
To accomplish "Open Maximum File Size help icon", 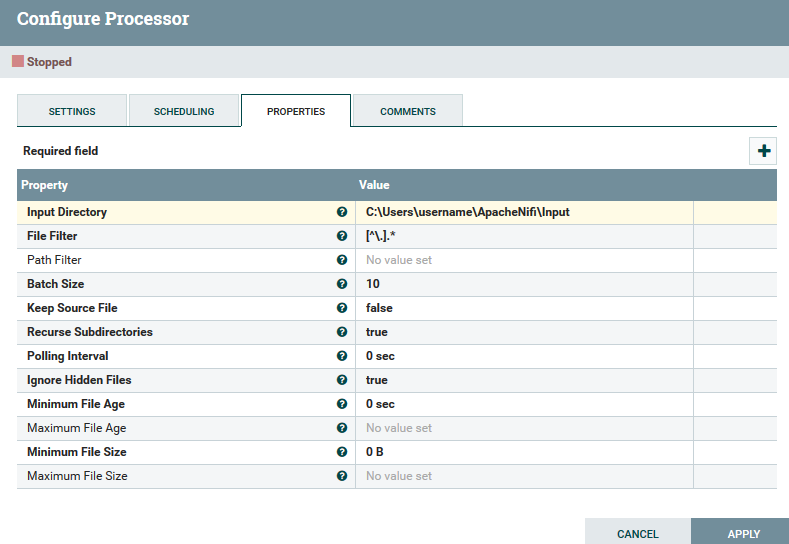I will [x=342, y=476].
